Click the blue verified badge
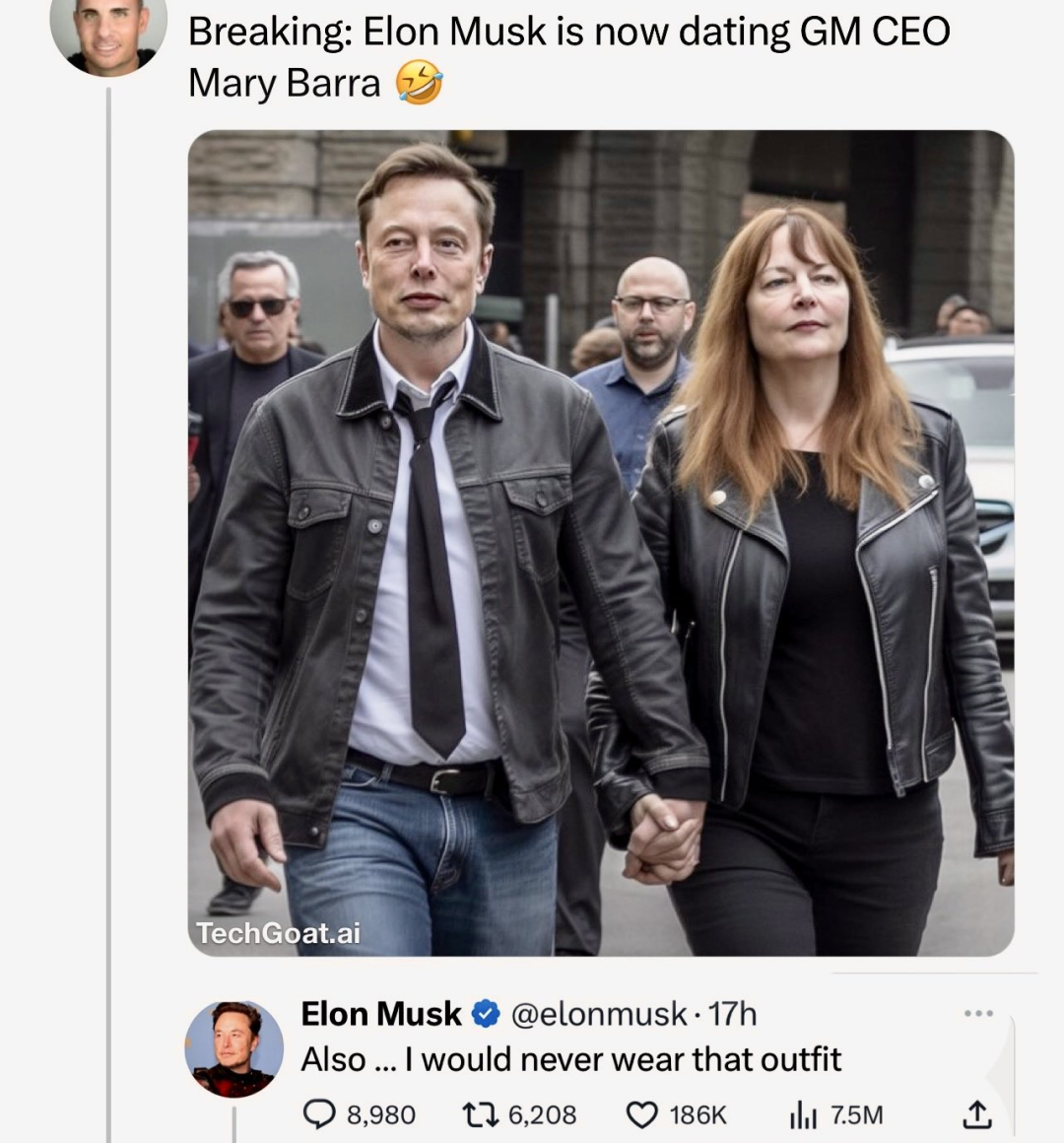1064x1143 pixels. click(485, 1013)
